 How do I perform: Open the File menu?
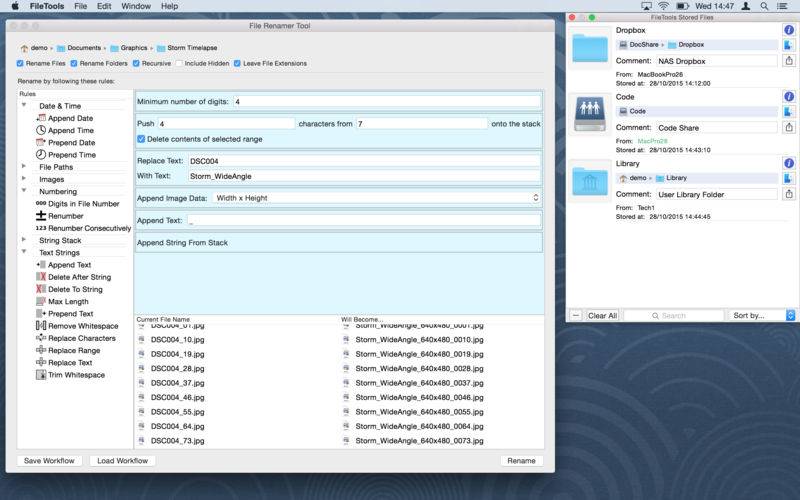pos(81,6)
